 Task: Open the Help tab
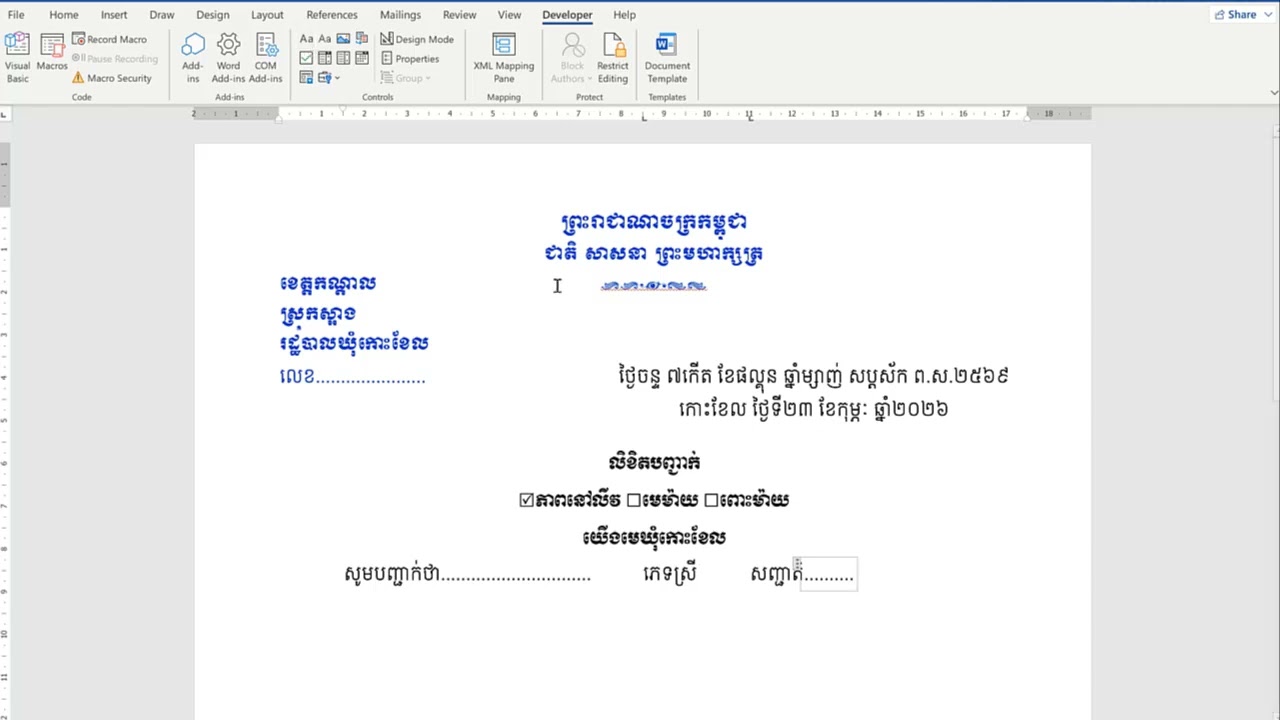point(624,14)
